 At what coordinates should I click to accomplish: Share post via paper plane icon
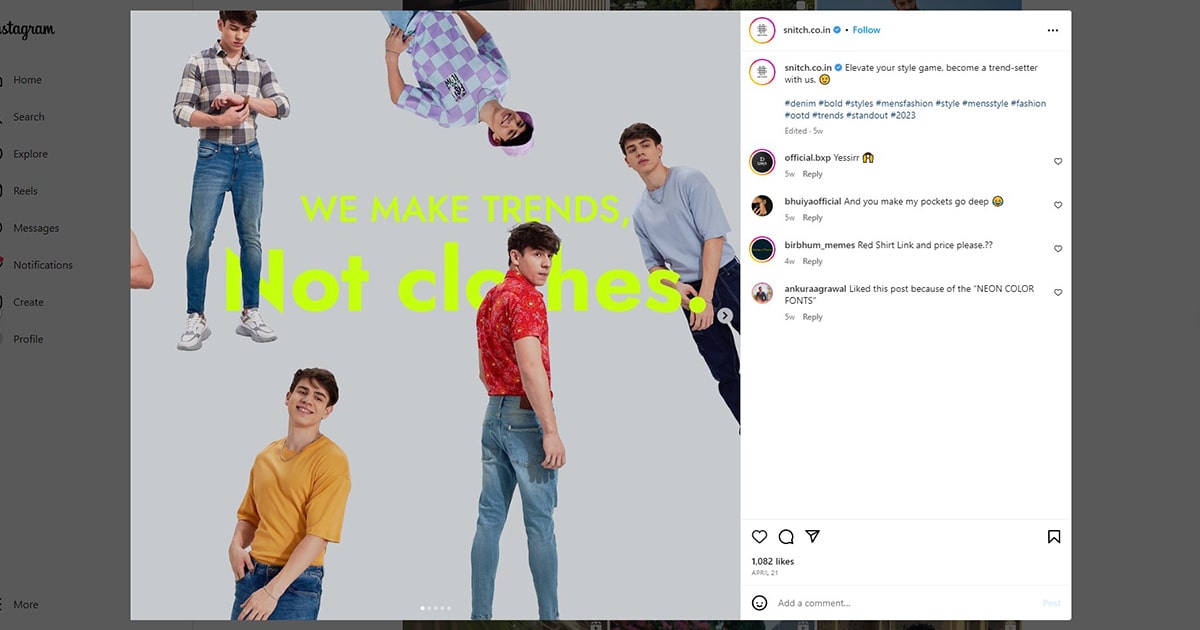[813, 537]
